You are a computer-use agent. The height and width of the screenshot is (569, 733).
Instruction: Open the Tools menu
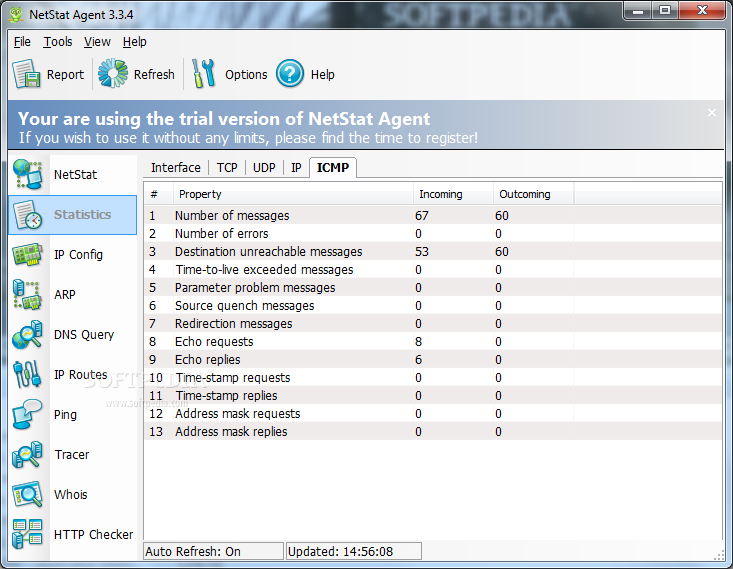click(58, 42)
